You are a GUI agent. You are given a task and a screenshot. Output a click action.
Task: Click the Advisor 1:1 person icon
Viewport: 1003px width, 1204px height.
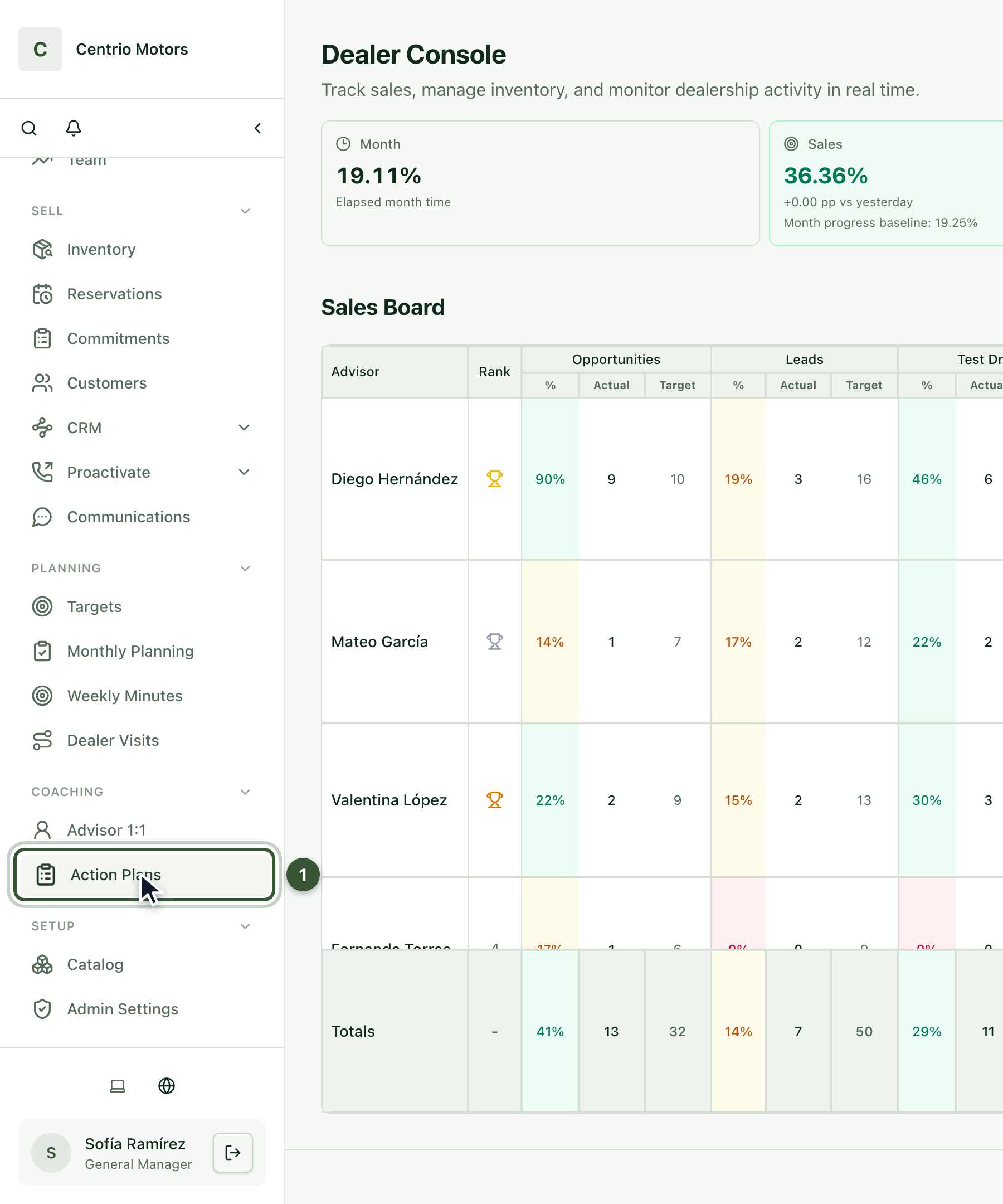click(42, 829)
